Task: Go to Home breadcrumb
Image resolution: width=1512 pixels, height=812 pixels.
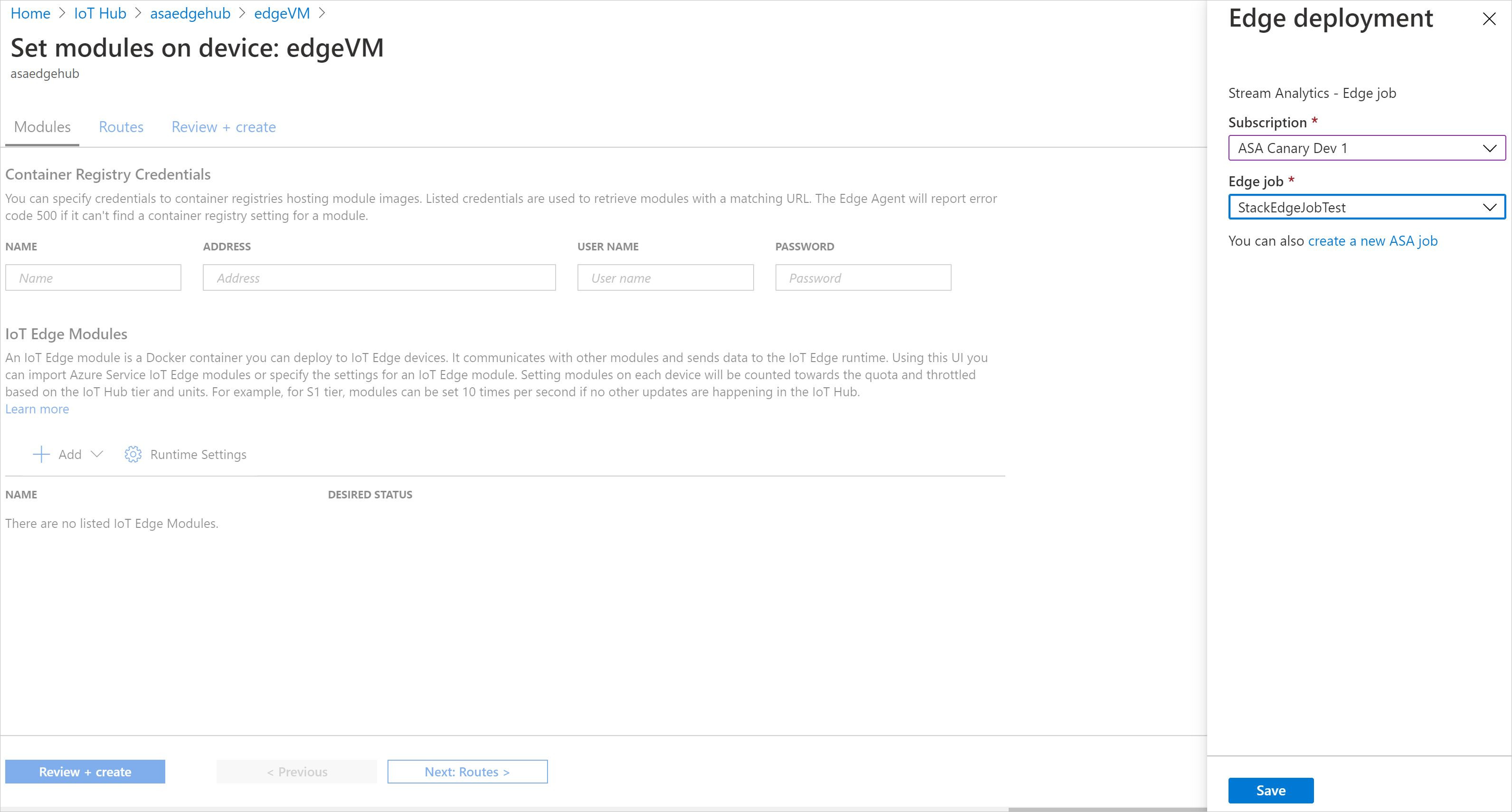Action: [x=30, y=13]
